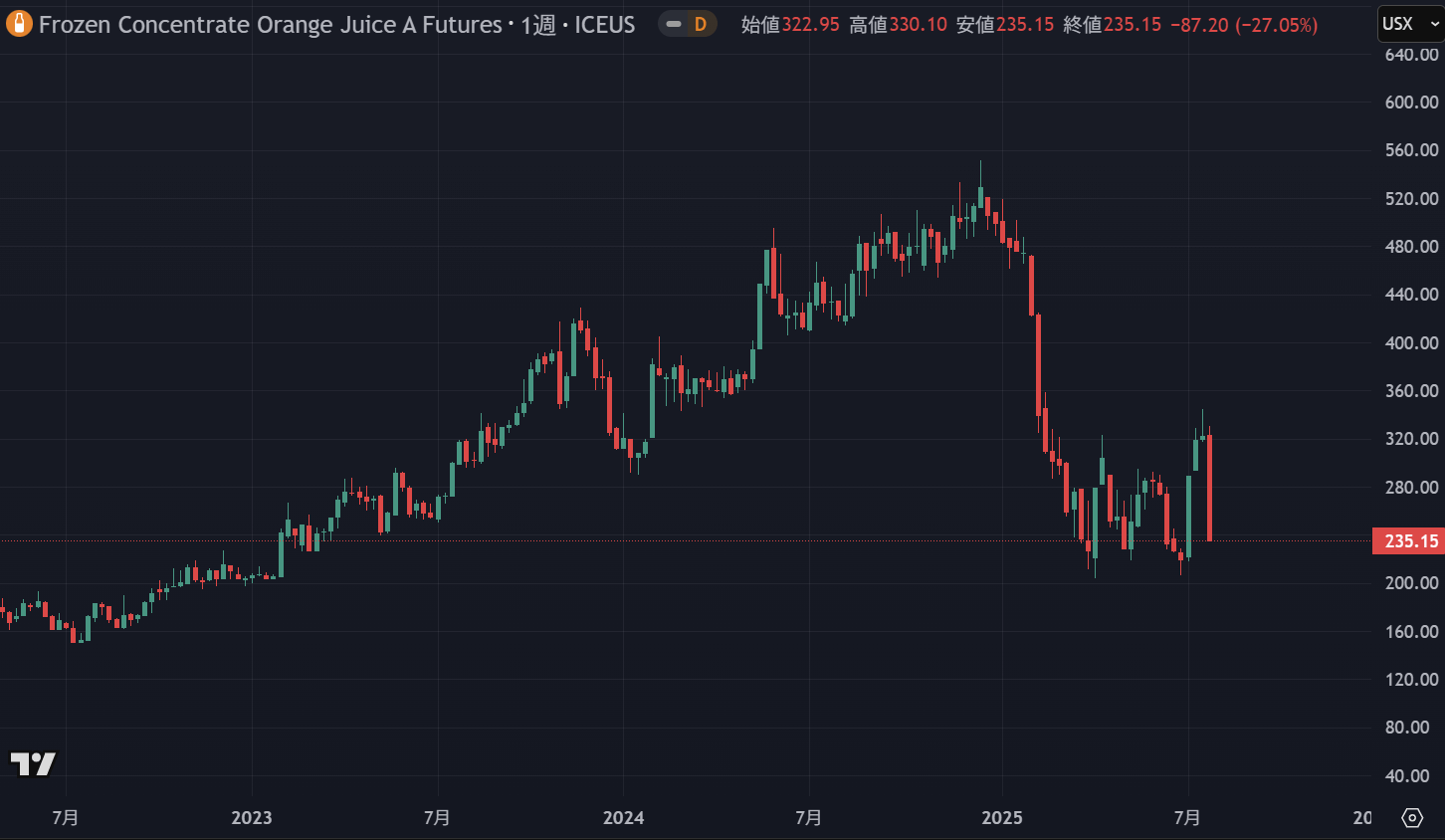Click the market status dash indicator
This screenshot has height=840, width=1445.
coord(674,24)
